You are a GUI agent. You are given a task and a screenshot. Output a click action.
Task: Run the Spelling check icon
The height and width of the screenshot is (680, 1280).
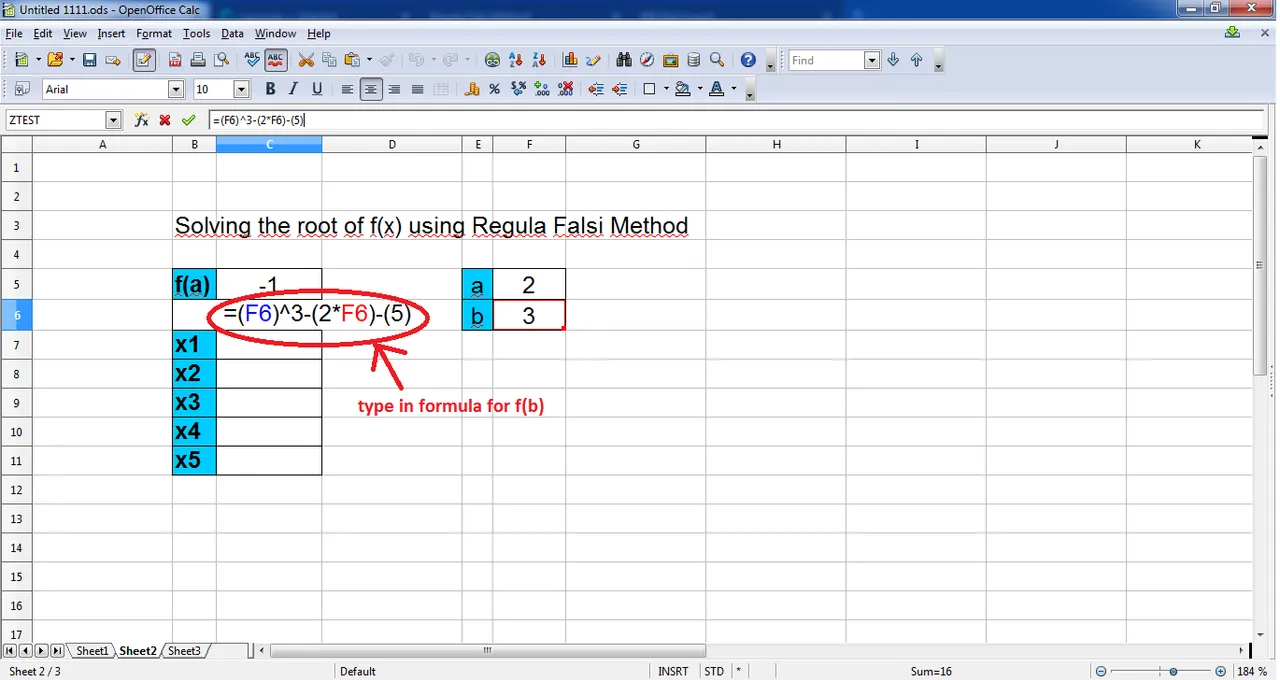252,60
